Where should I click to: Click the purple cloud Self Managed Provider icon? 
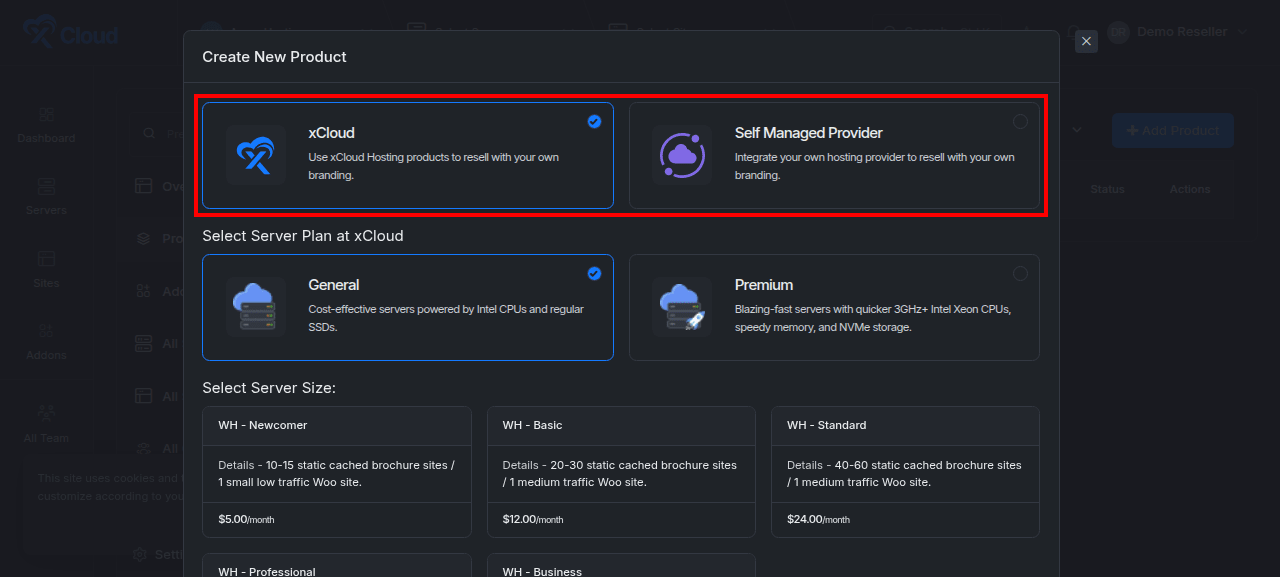682,155
